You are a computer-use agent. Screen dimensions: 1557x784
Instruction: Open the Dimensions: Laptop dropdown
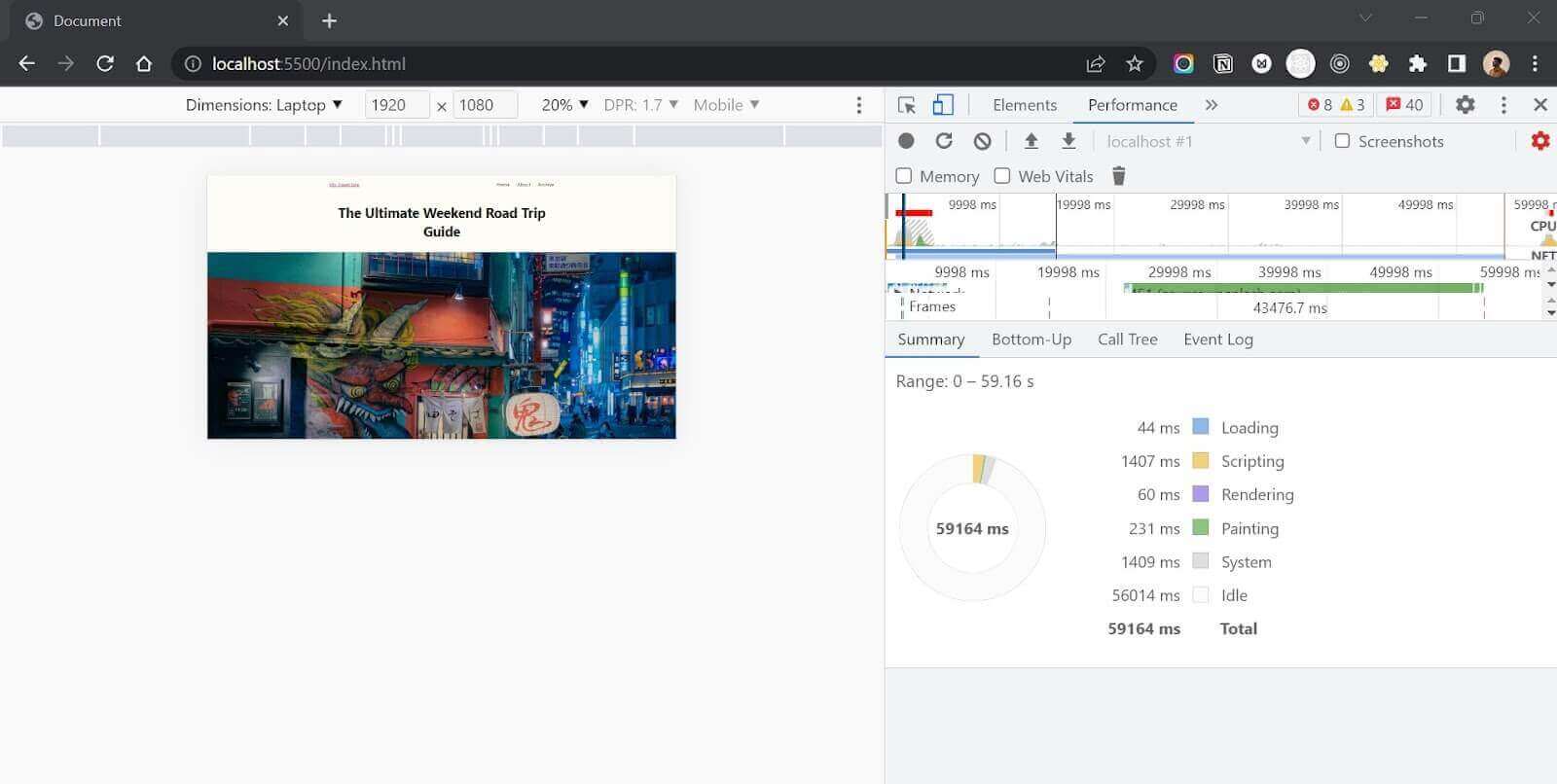pos(264,105)
